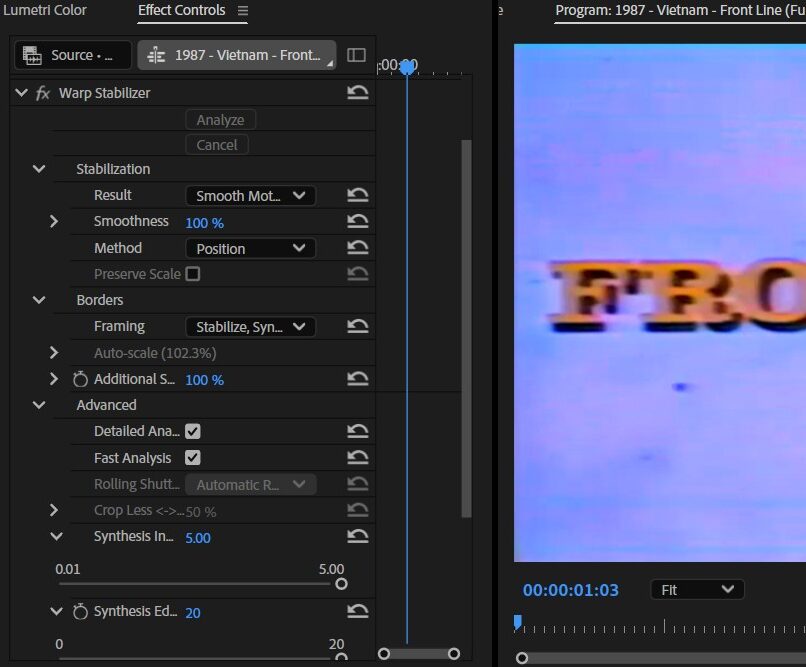This screenshot has width=806, height=667.
Task: Open the Result dropdown
Action: pyautogui.click(x=250, y=195)
